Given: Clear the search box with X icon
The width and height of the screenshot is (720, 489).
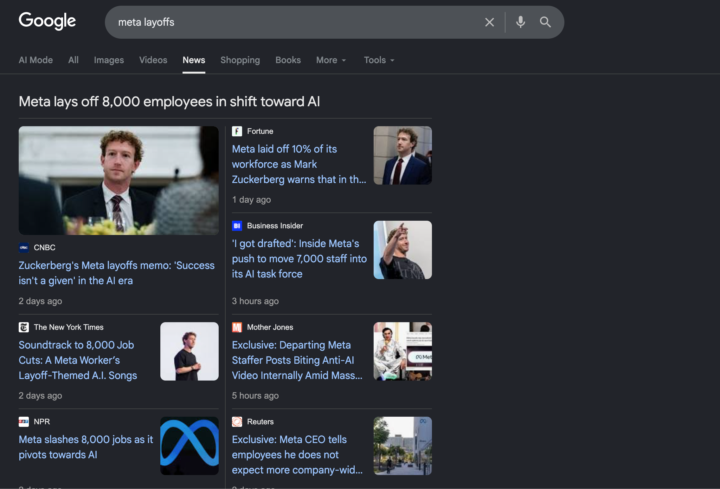Looking at the screenshot, I should [489, 22].
